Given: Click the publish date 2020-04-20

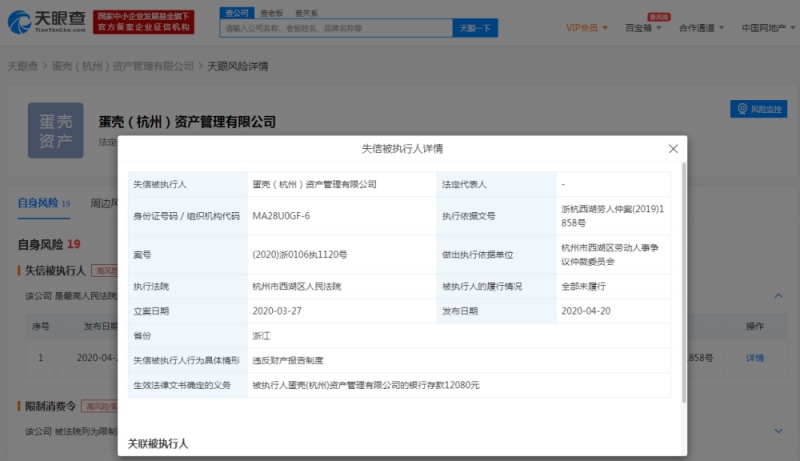Looking at the screenshot, I should (x=586, y=311).
